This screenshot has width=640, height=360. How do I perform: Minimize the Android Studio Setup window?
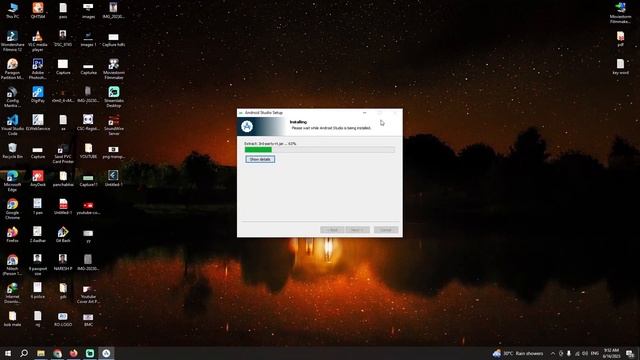pyautogui.click(x=364, y=113)
